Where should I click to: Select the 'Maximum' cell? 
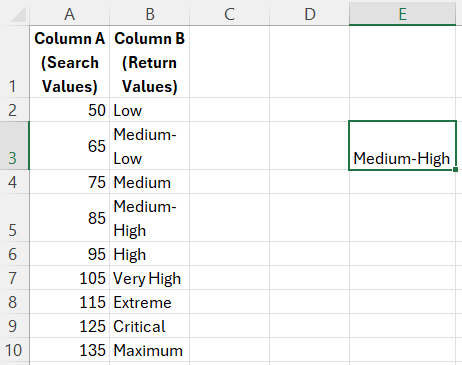(149, 350)
